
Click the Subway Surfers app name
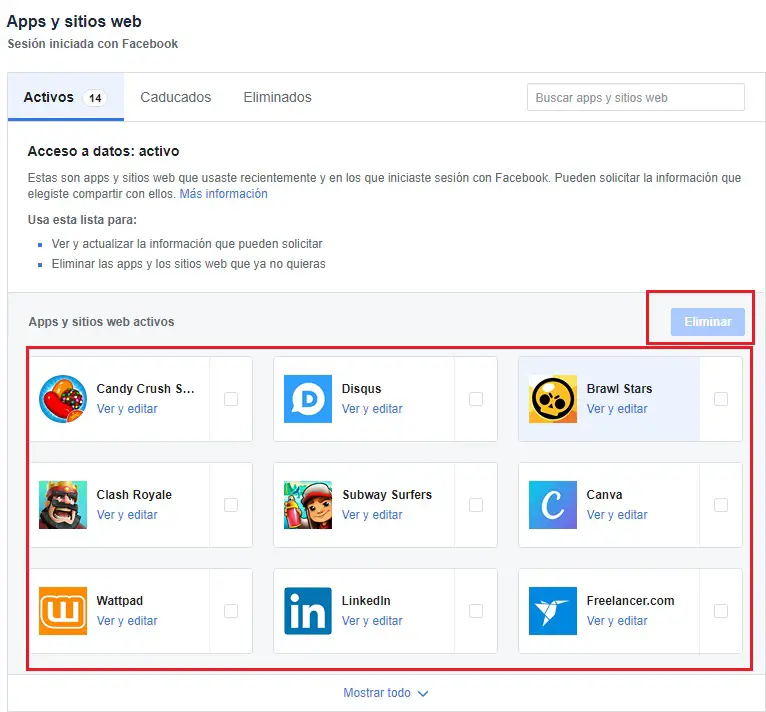click(387, 495)
